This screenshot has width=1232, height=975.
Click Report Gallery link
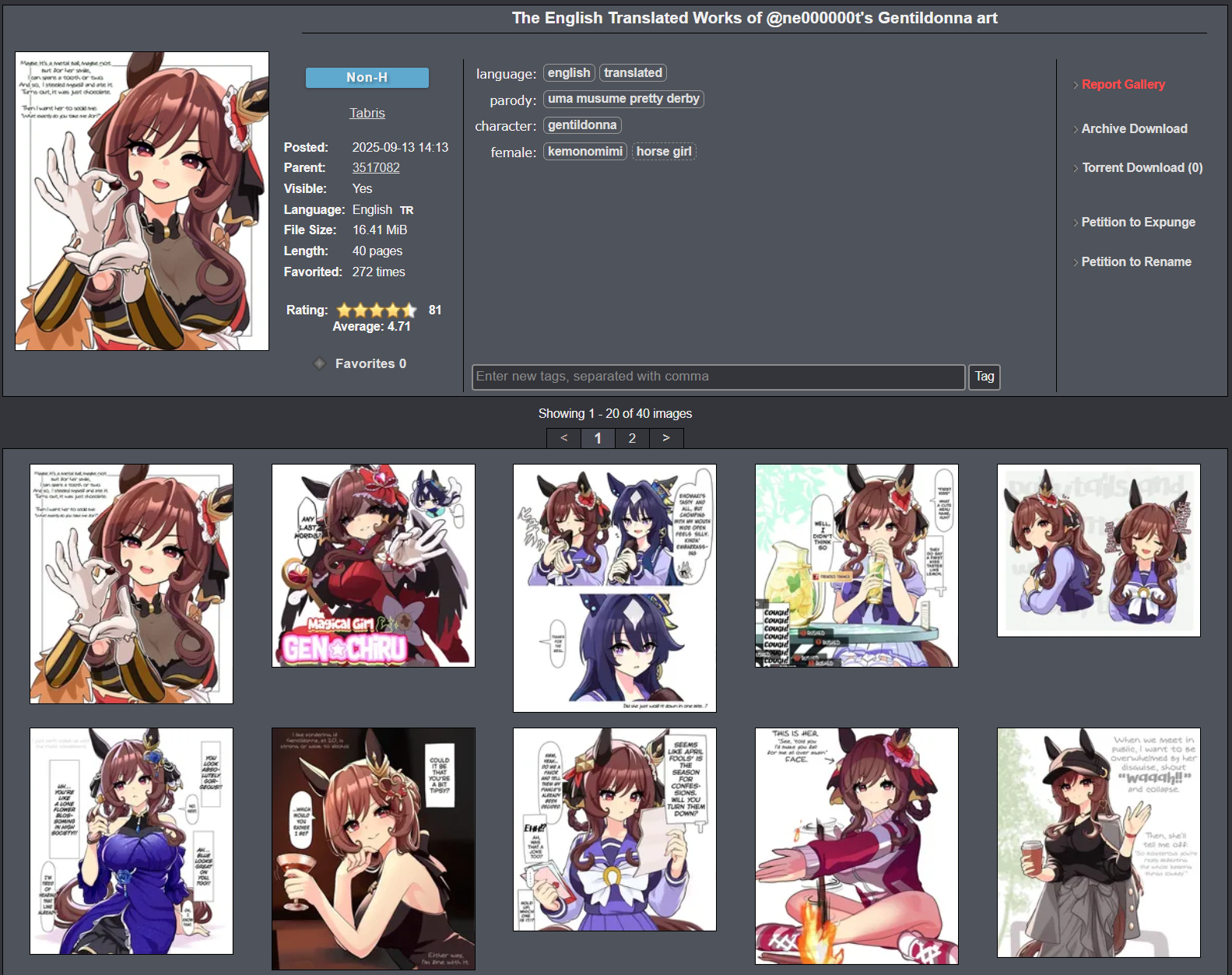click(x=1123, y=84)
